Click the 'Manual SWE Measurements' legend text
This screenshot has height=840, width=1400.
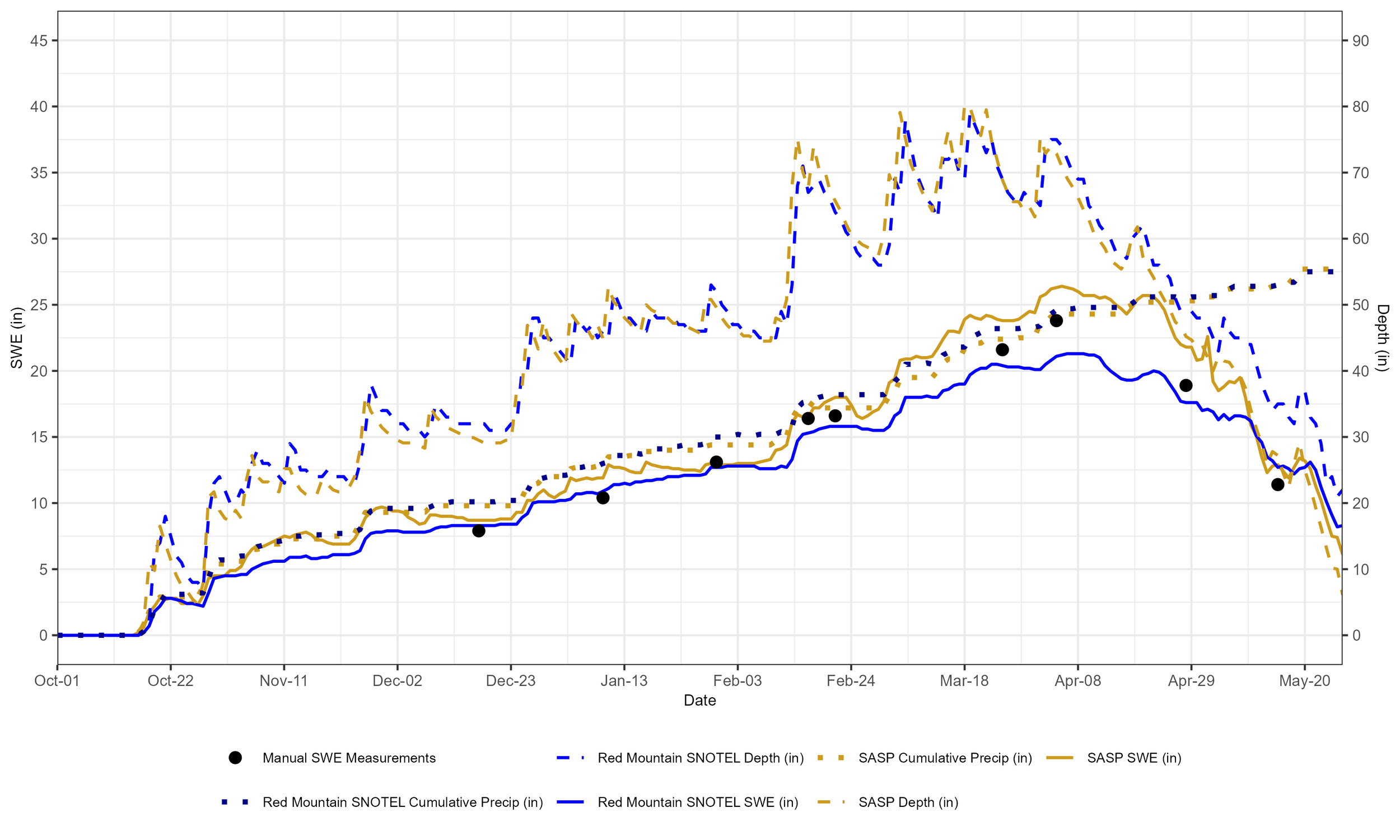point(348,758)
